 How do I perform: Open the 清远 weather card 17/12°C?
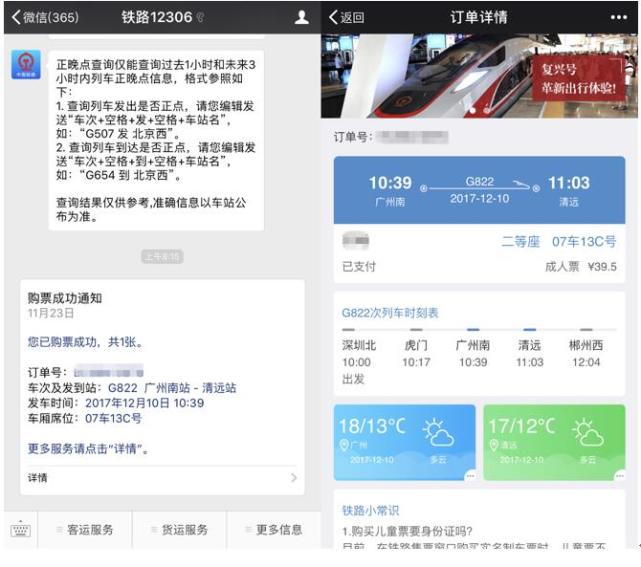click(554, 442)
